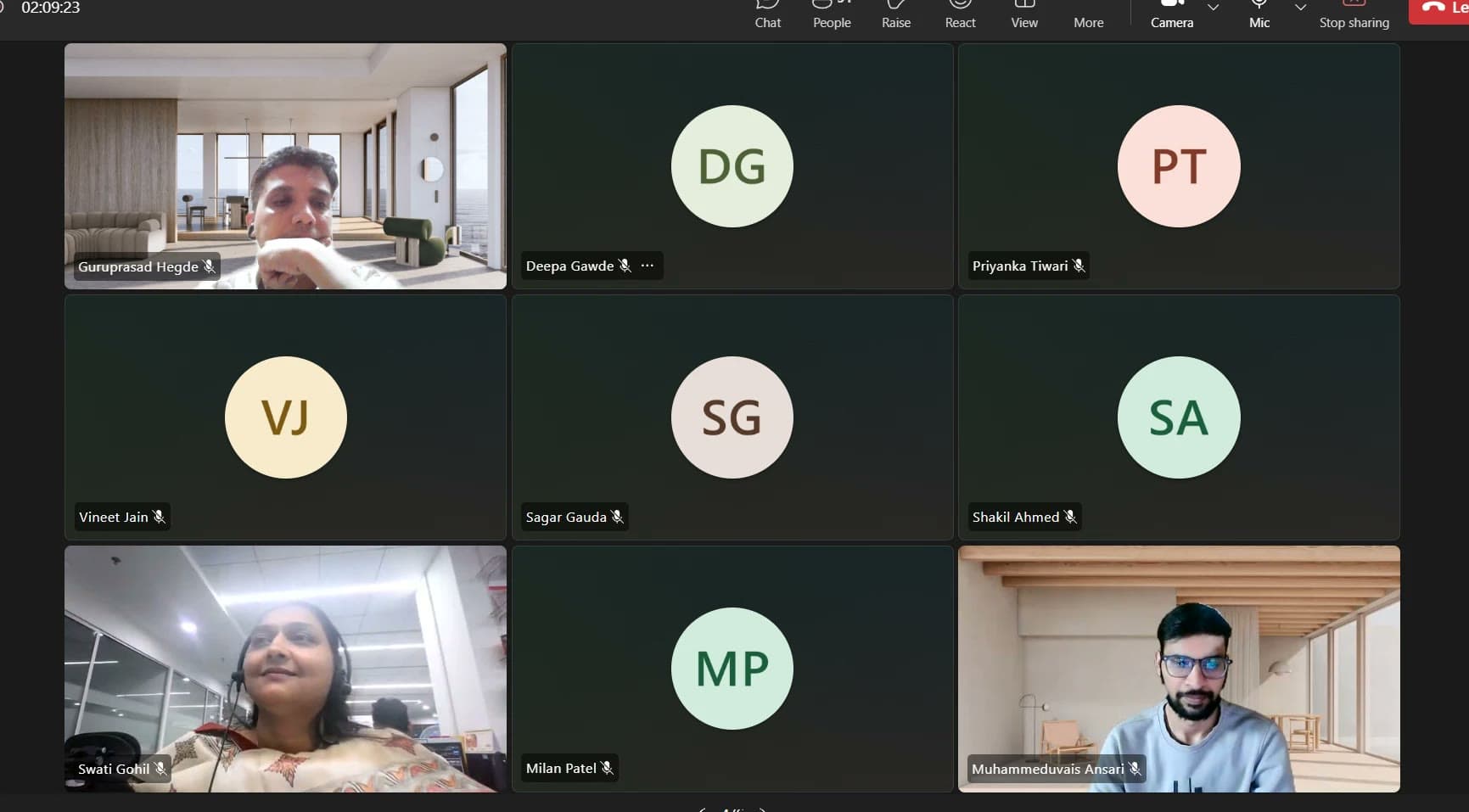Click the Guruprasad Hegde name label
Viewport: 1469px width, 812px height.
coord(138,266)
